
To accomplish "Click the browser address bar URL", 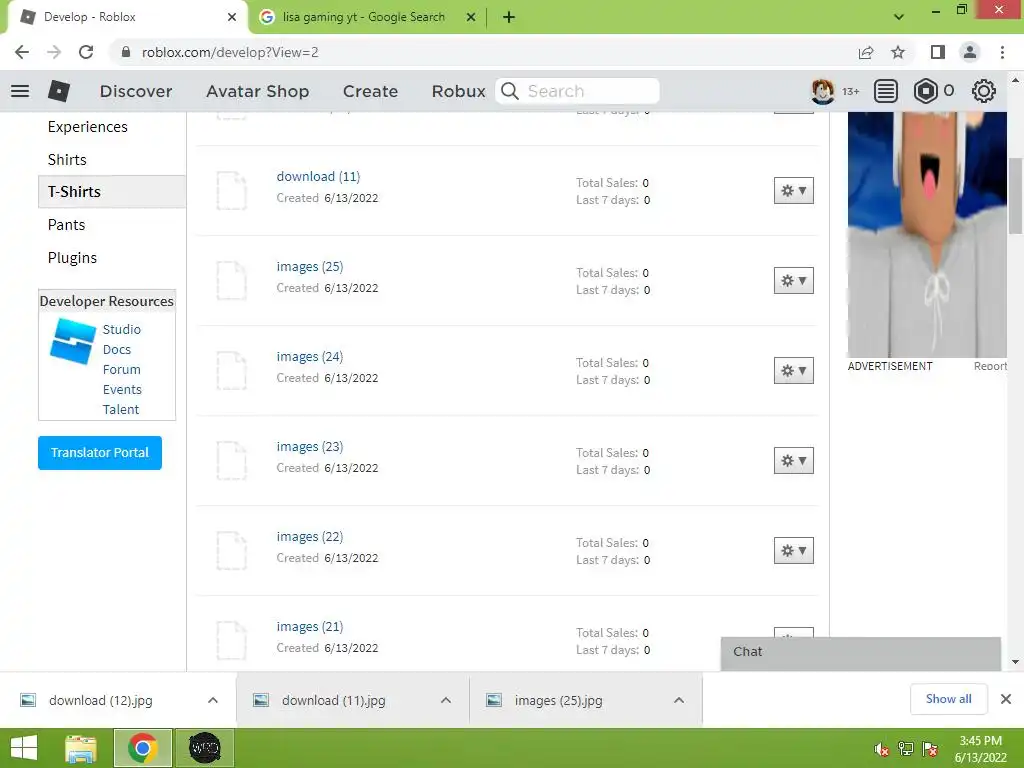I will click(230, 52).
